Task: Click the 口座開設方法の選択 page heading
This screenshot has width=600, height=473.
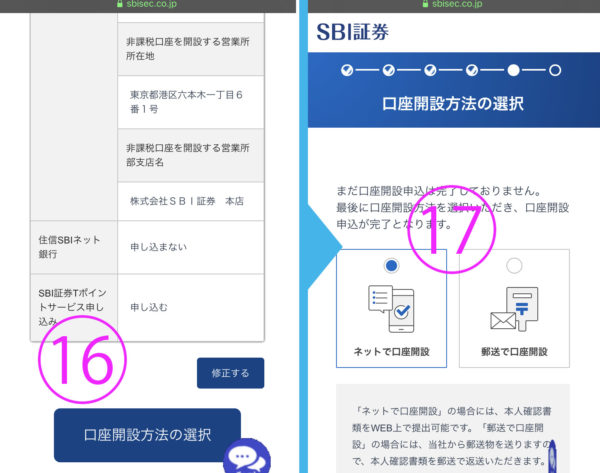Action: (x=453, y=104)
